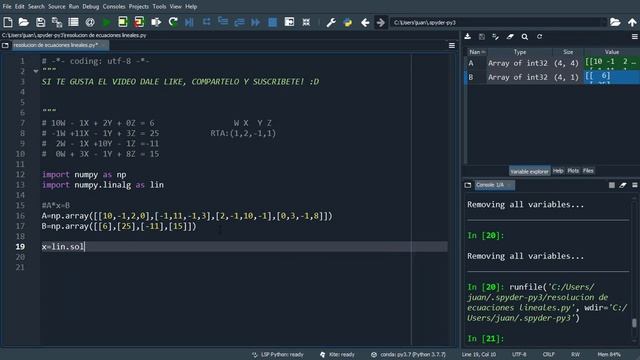This screenshot has height=360, width=640.
Task: Open editor pane options hamburger menu
Action: tap(452, 45)
